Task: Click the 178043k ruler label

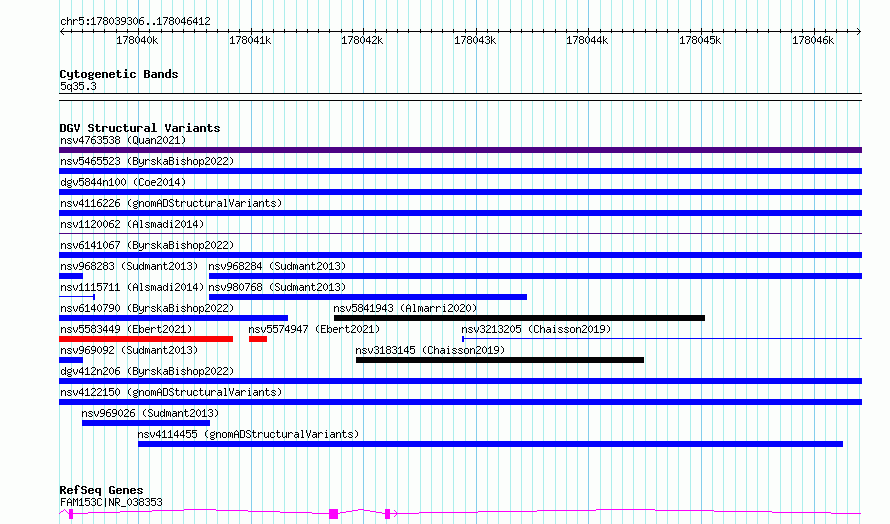Action: click(x=475, y=40)
